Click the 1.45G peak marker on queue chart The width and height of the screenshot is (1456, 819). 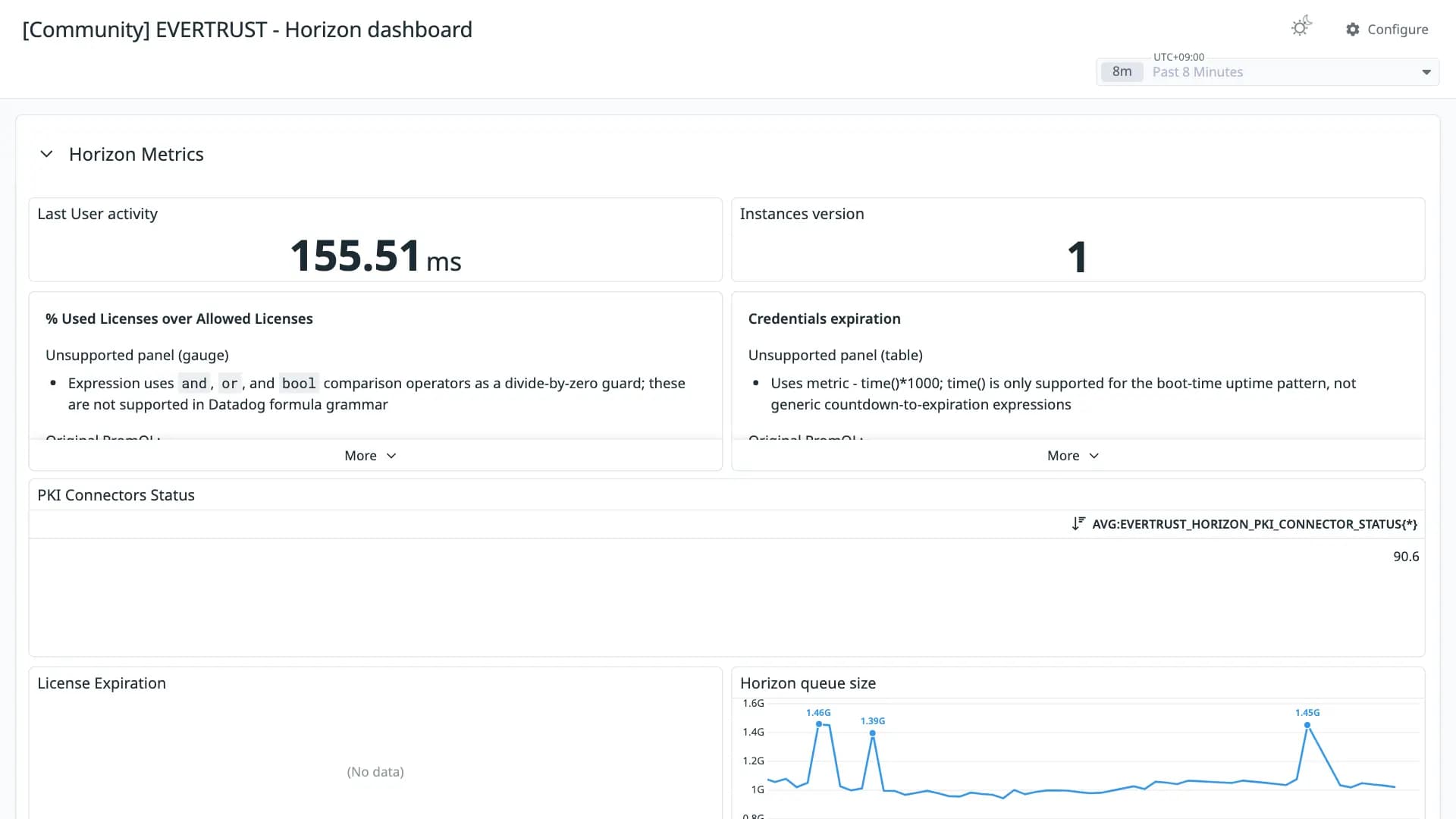(x=1307, y=725)
